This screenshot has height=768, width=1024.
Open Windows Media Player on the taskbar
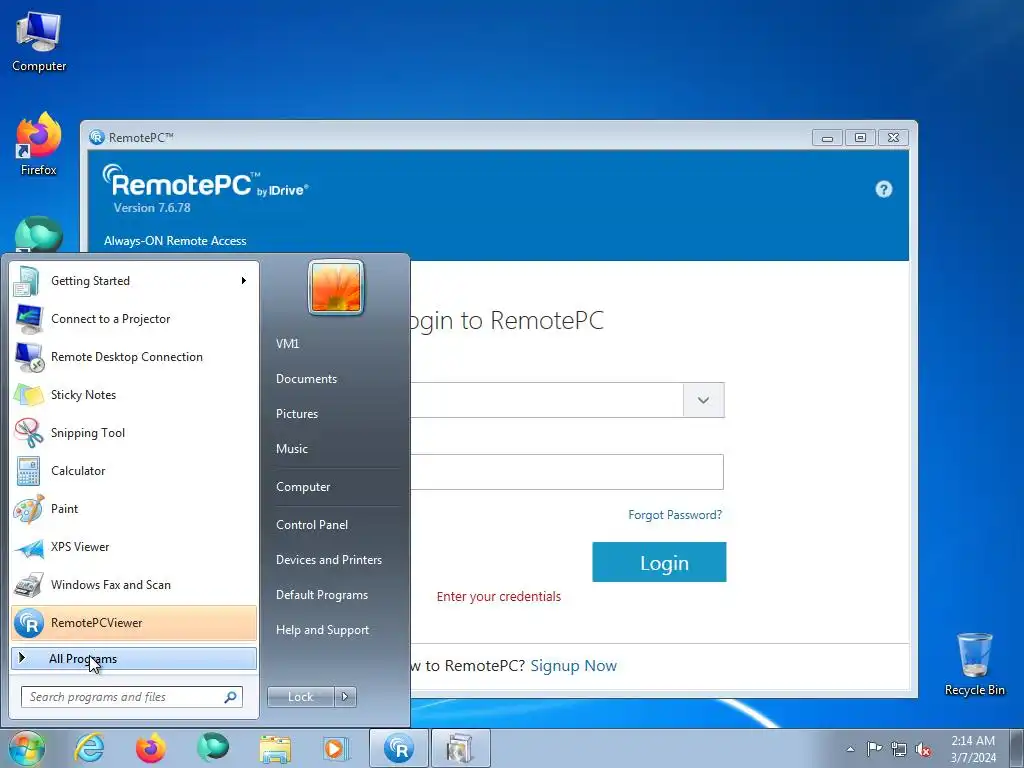point(336,748)
